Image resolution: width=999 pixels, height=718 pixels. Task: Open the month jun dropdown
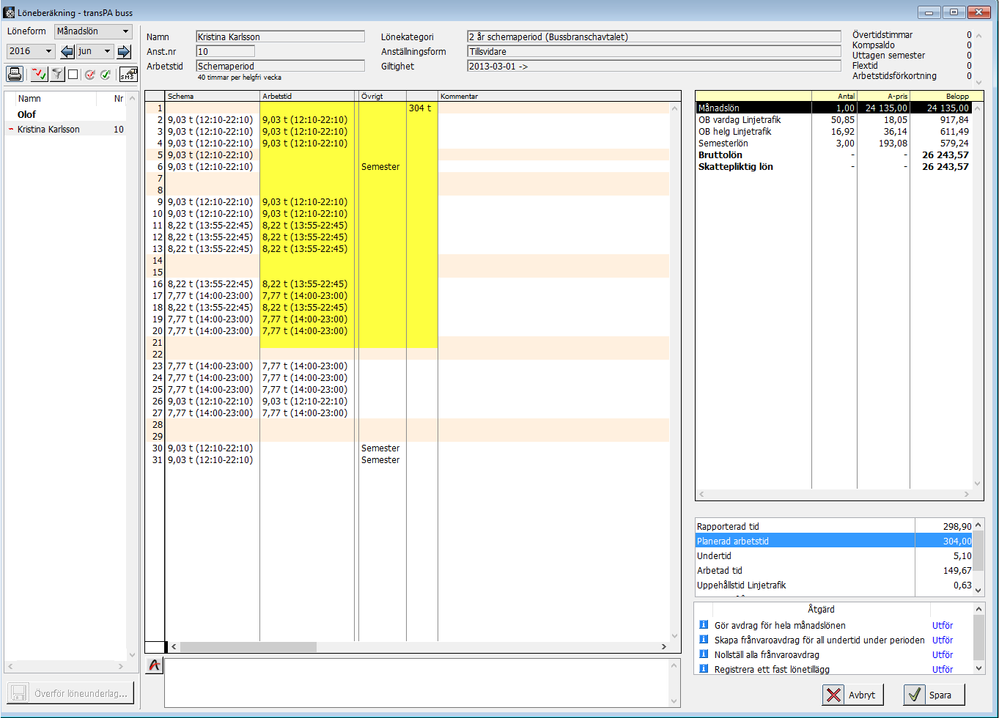tap(95, 51)
